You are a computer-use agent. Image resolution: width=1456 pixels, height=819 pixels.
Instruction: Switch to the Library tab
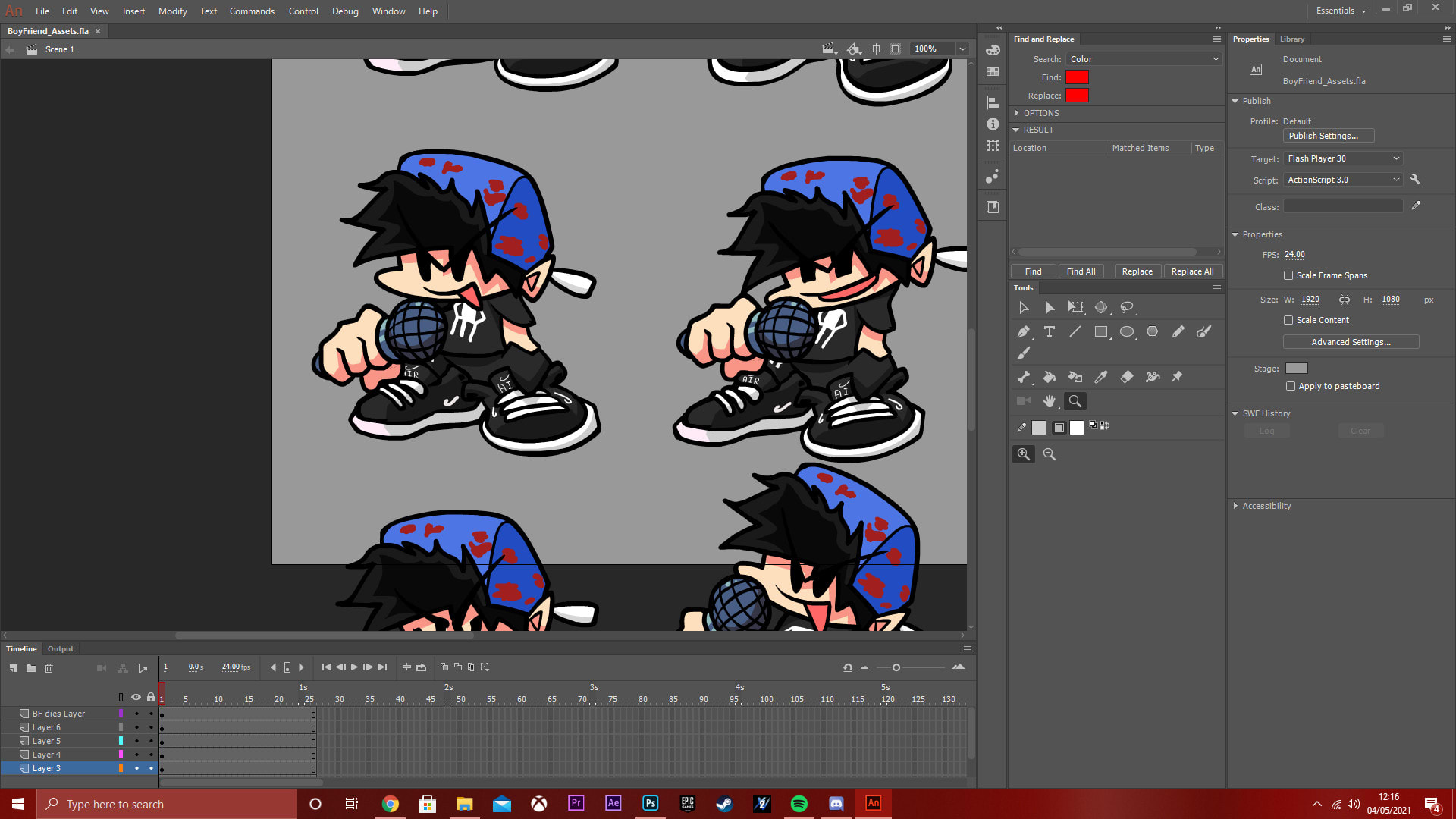click(x=1292, y=39)
